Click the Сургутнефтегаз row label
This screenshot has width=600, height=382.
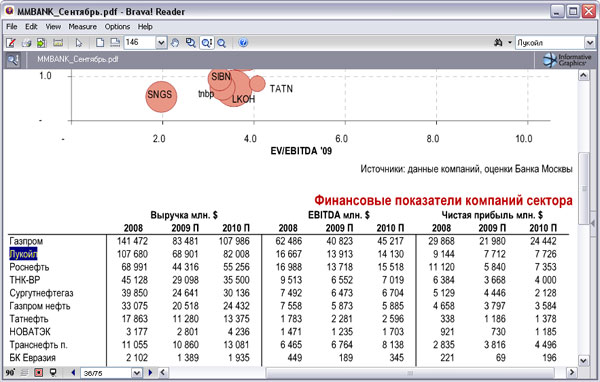coord(41,293)
